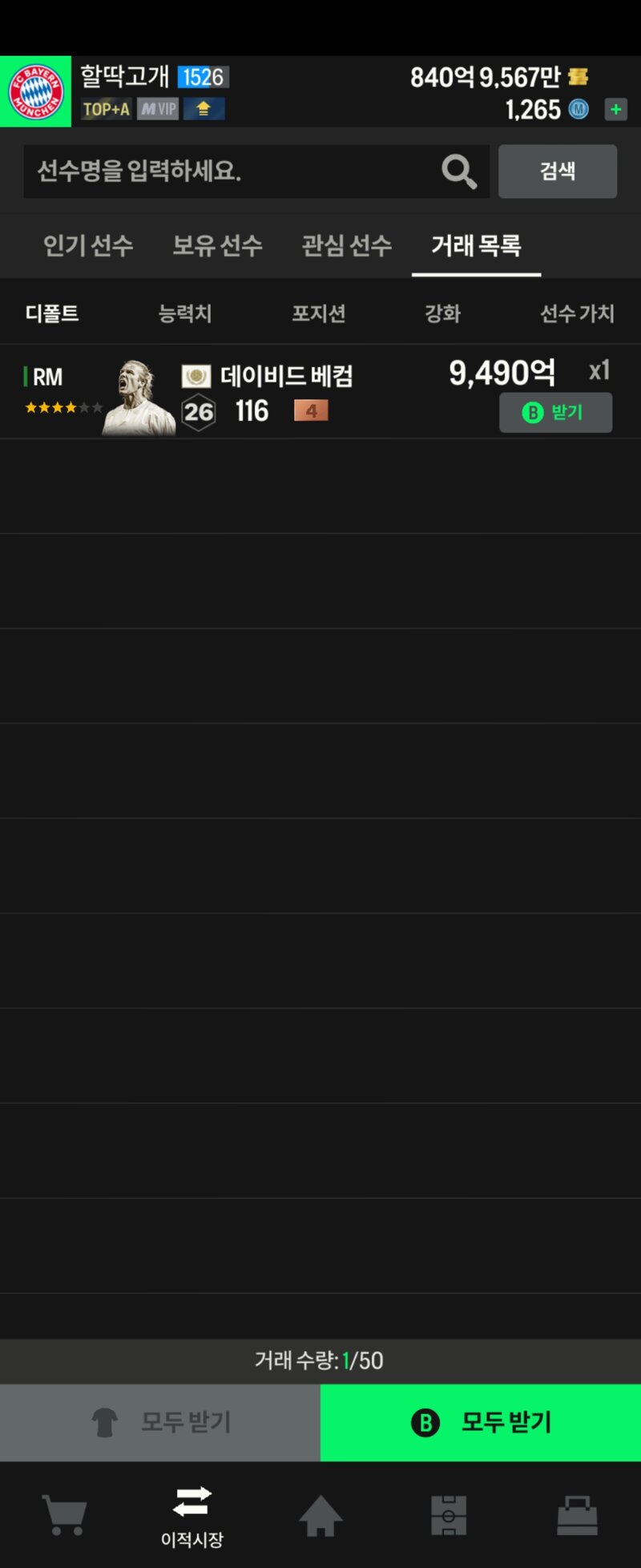641x1568 pixels.
Task: Open the 관심 선수 tab
Action: click(347, 245)
